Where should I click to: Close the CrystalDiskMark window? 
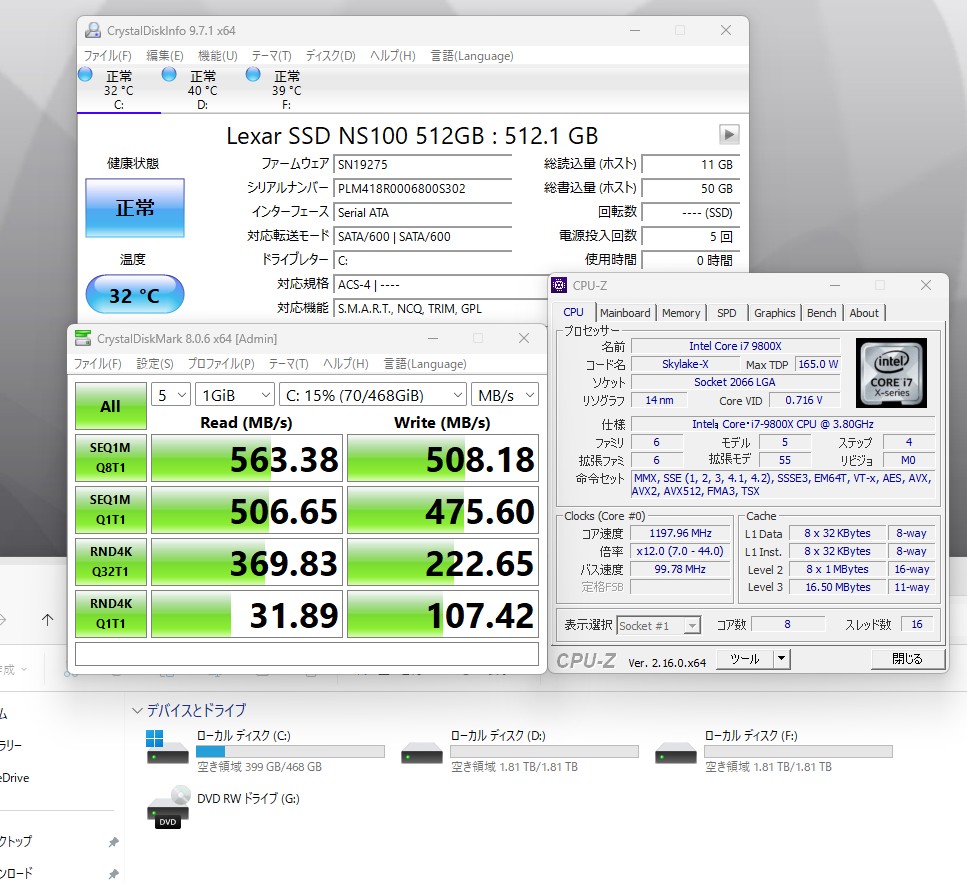tap(524, 338)
